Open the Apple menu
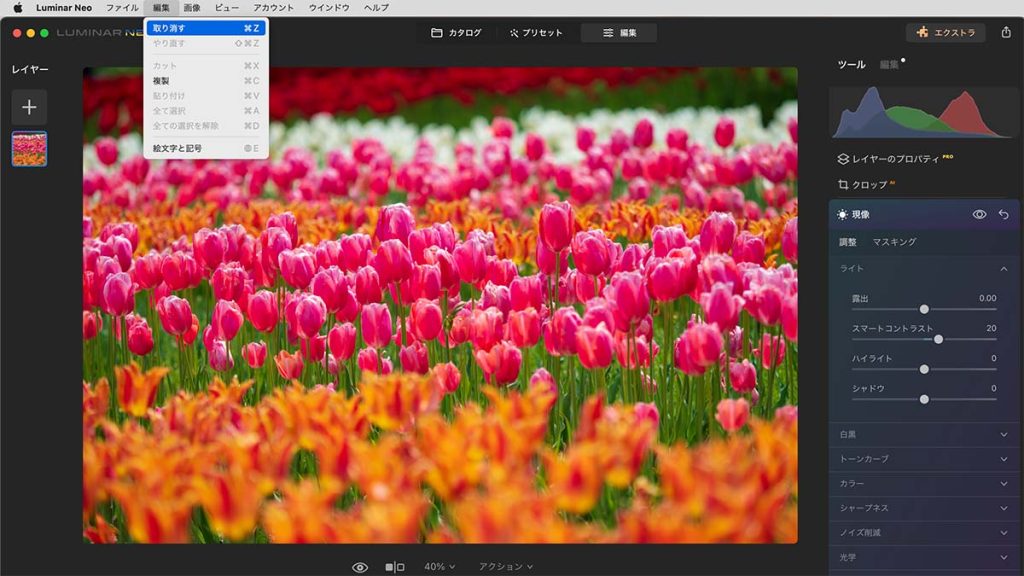 [x=18, y=8]
